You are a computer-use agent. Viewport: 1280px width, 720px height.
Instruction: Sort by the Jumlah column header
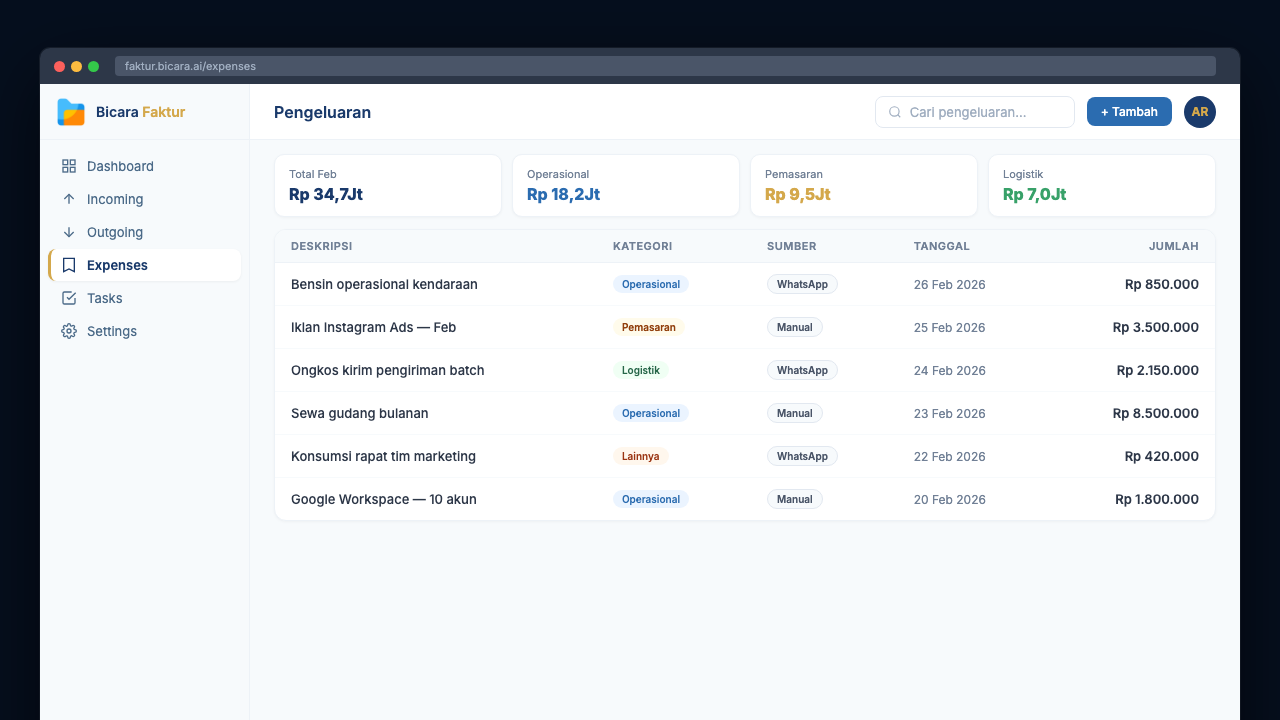1173,246
